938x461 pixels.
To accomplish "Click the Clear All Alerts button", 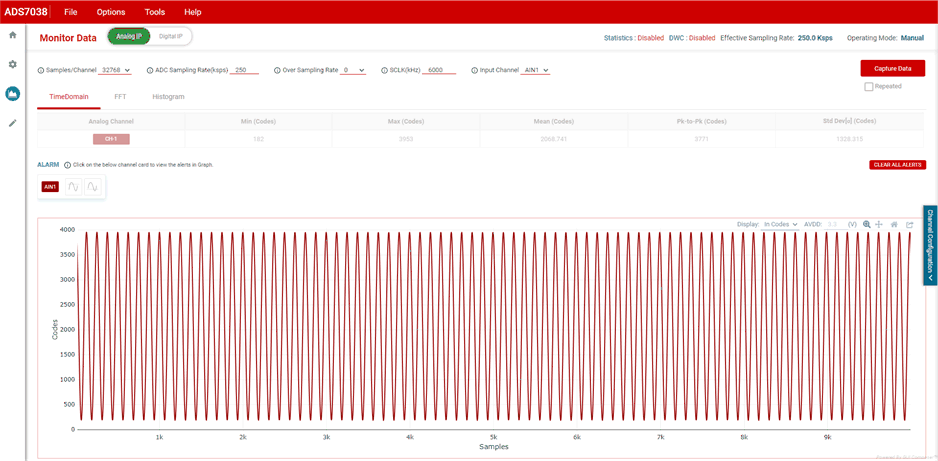I will point(897,165).
